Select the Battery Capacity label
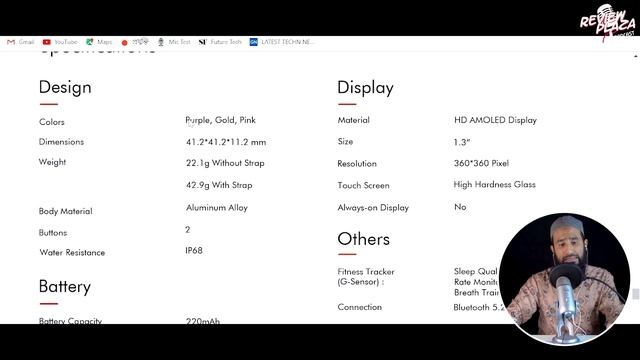The height and width of the screenshot is (360, 640). point(70,321)
